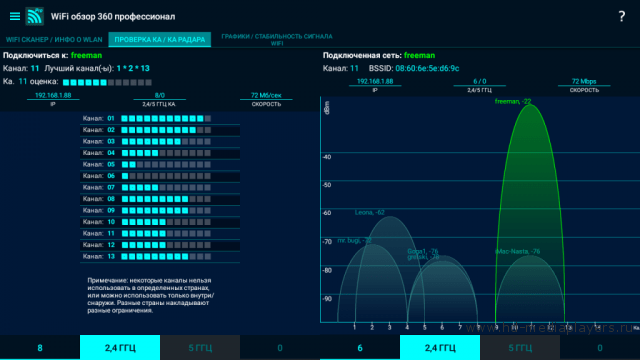This screenshot has width=640, height=360.
Task: Click Канал 03 rating row
Action: click(x=160, y=141)
